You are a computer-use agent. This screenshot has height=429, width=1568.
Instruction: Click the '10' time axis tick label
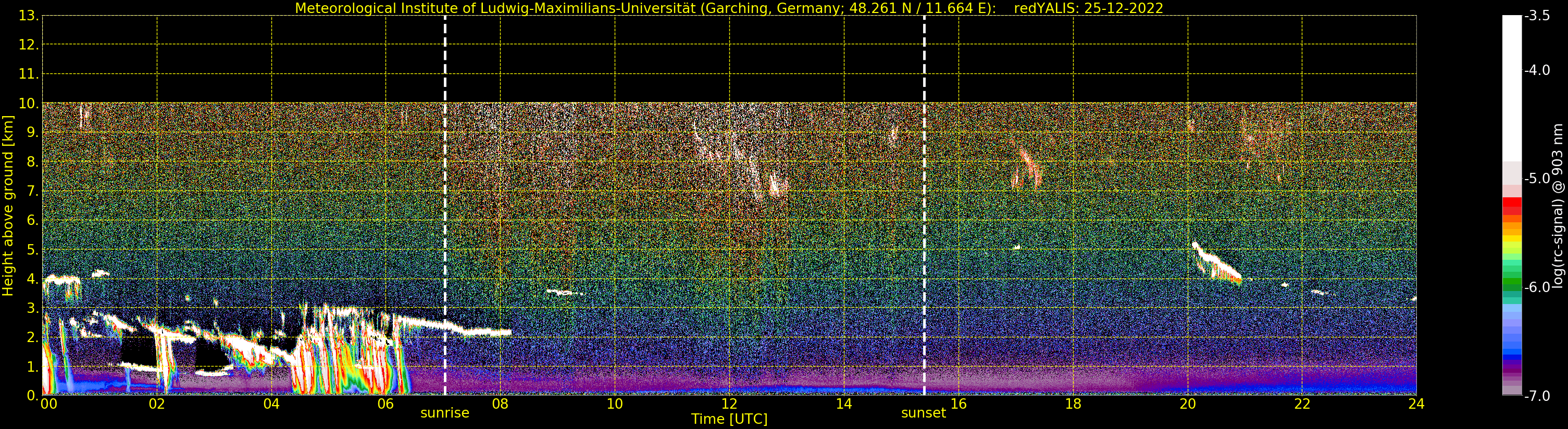tap(615, 404)
